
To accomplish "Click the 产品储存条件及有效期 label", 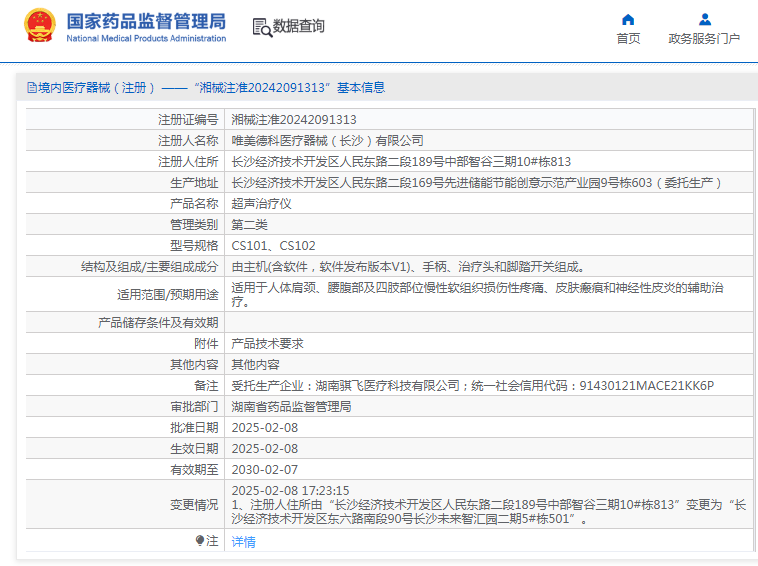I will point(158,322).
